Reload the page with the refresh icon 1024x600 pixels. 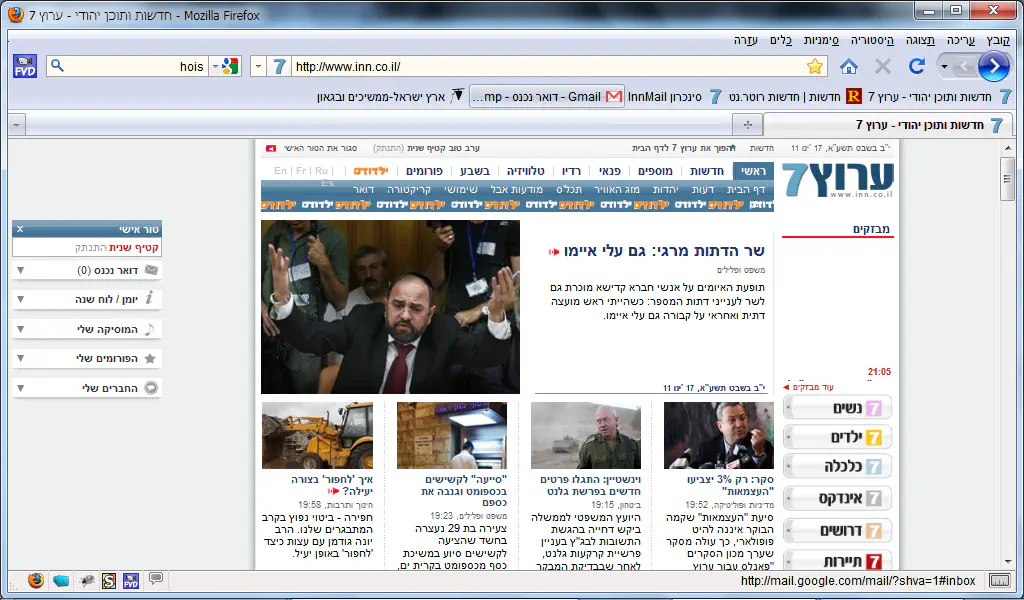pos(916,67)
